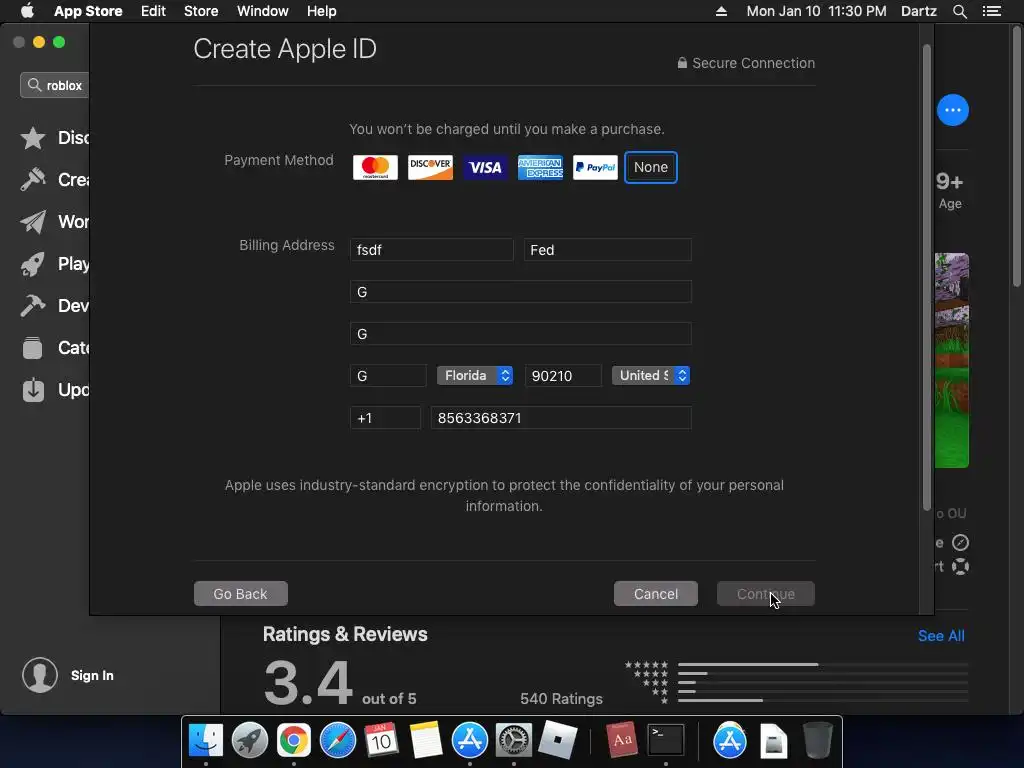Open Notification Center list icon
1024x768 pixels.
(x=992, y=11)
